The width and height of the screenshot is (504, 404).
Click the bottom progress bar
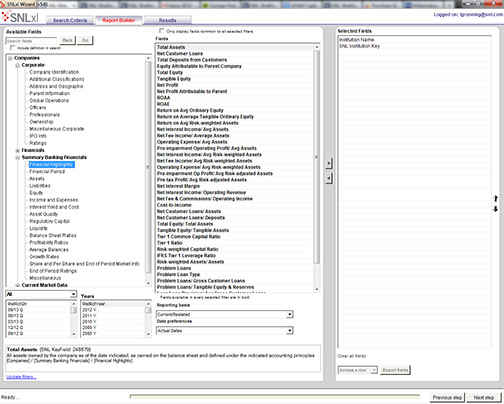tap(275, 396)
